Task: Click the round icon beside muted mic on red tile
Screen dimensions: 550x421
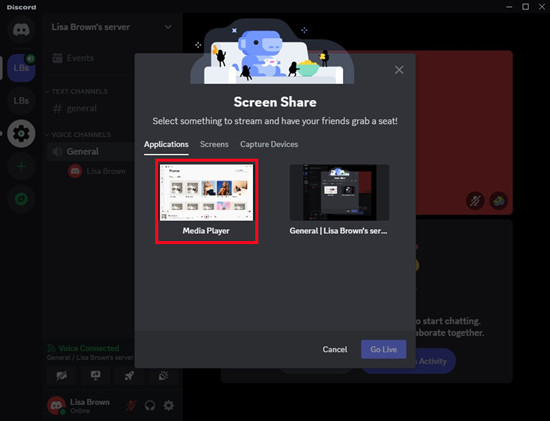Action: [498, 201]
